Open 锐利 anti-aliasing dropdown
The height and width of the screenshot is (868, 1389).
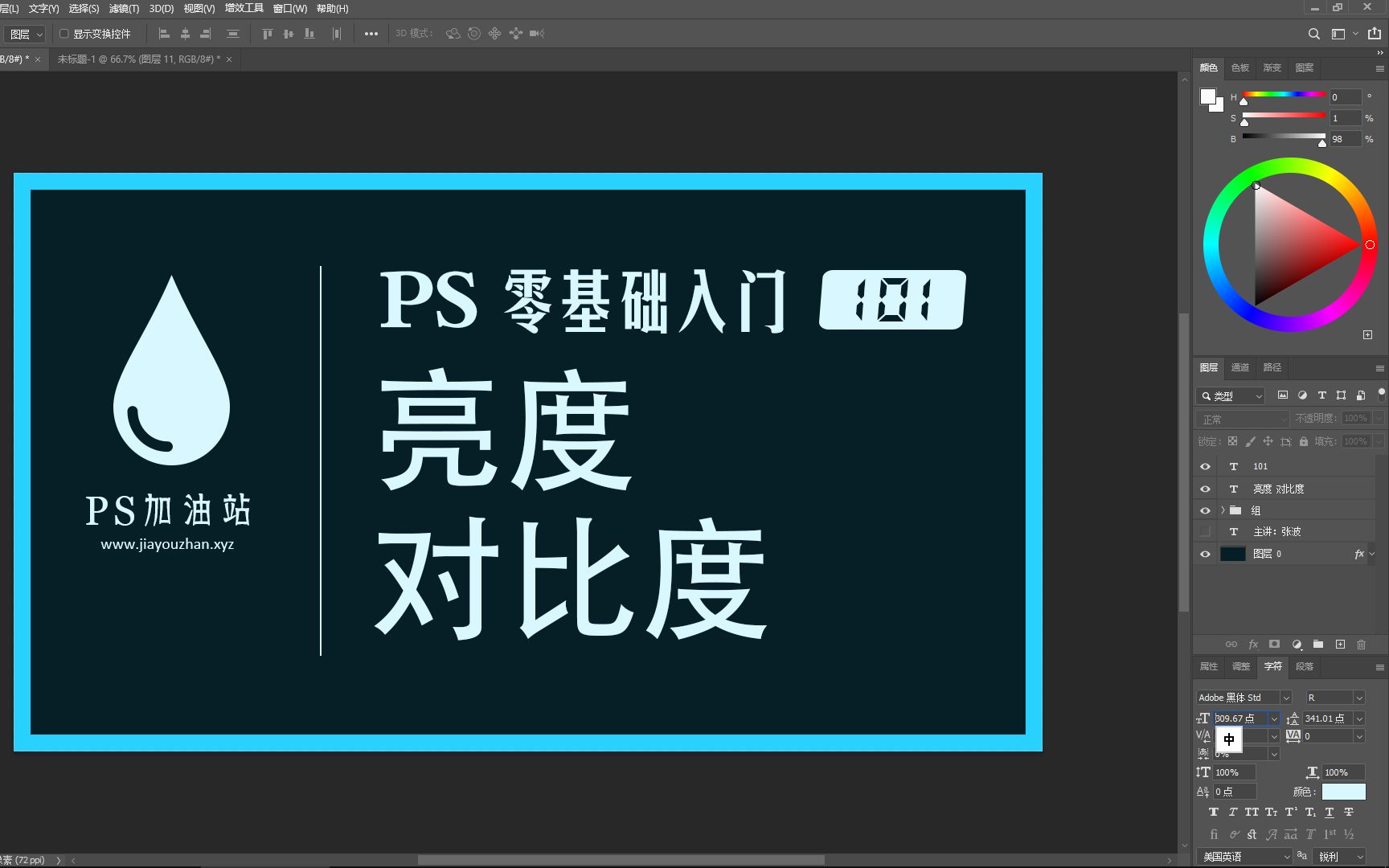pos(1340,857)
